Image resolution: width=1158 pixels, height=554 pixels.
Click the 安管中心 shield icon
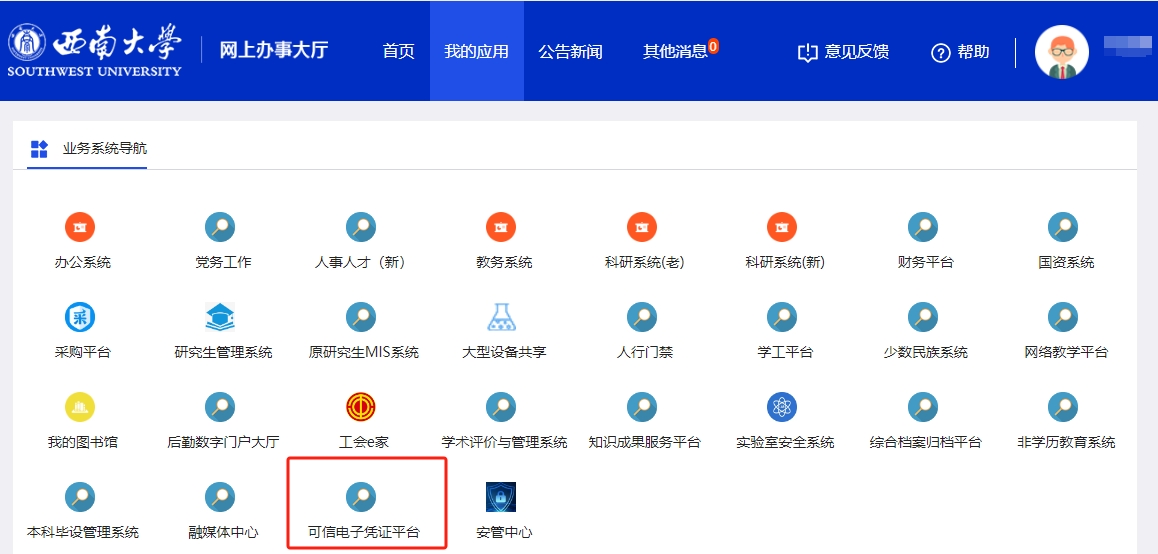(501, 497)
